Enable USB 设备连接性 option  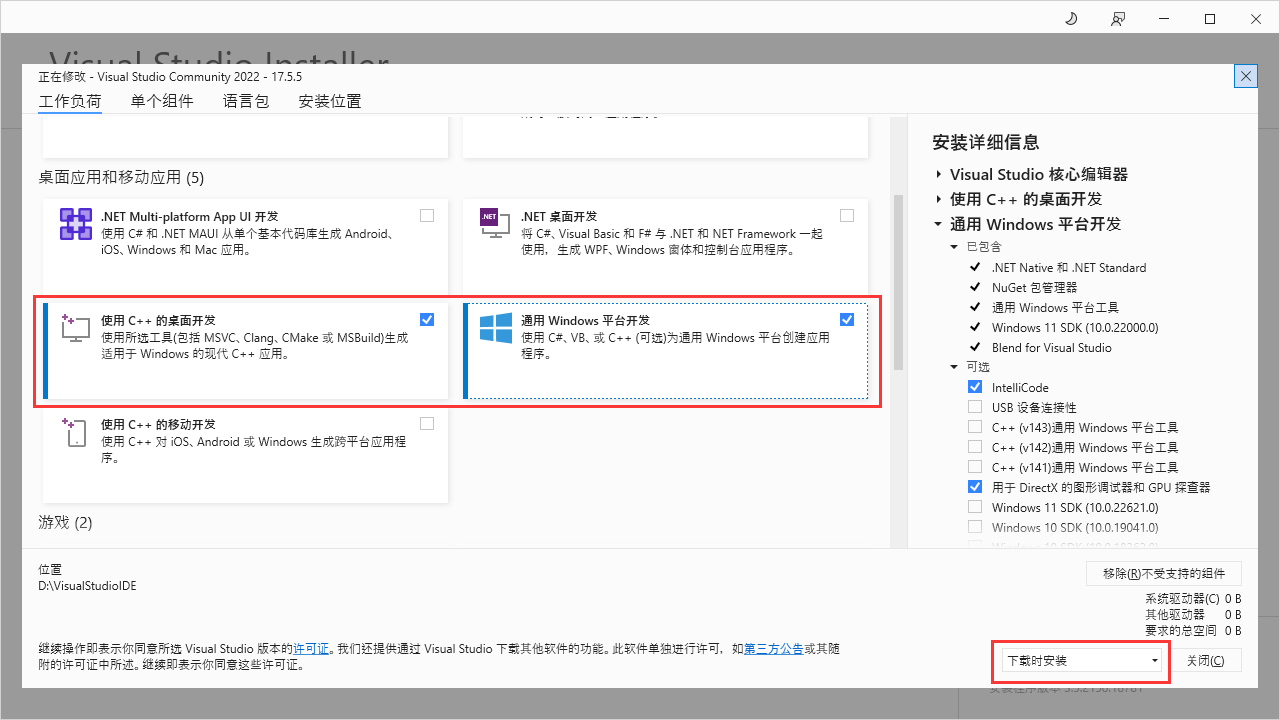pos(975,407)
